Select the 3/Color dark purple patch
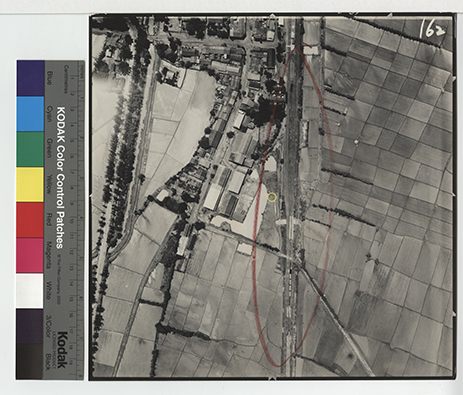This screenshot has width=463, height=395. (x=30, y=326)
